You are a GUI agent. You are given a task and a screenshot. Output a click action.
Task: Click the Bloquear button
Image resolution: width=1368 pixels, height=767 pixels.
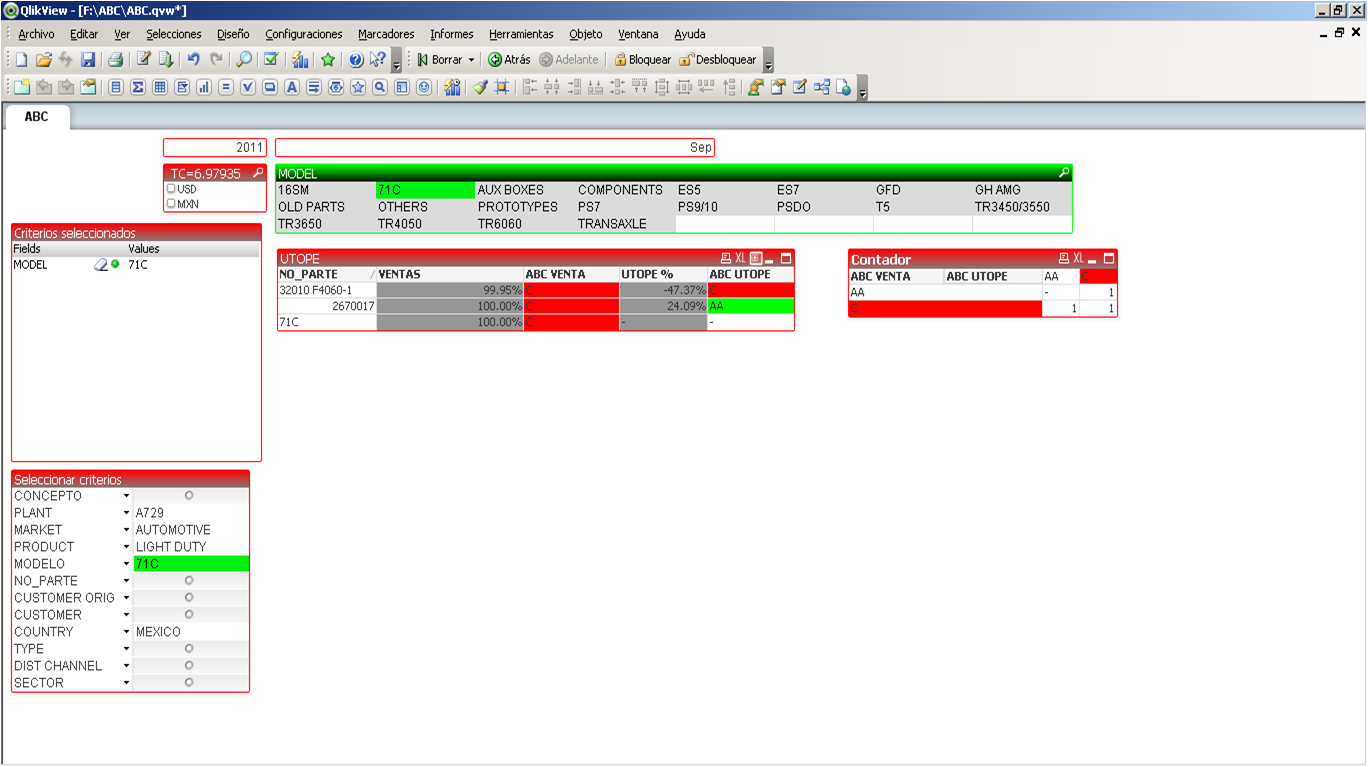pos(642,60)
